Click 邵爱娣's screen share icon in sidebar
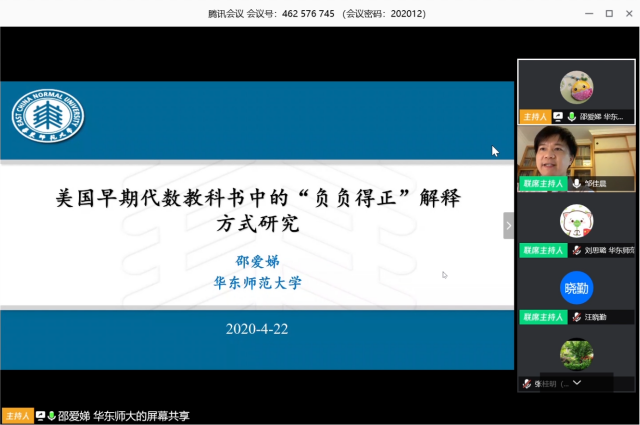 click(558, 117)
